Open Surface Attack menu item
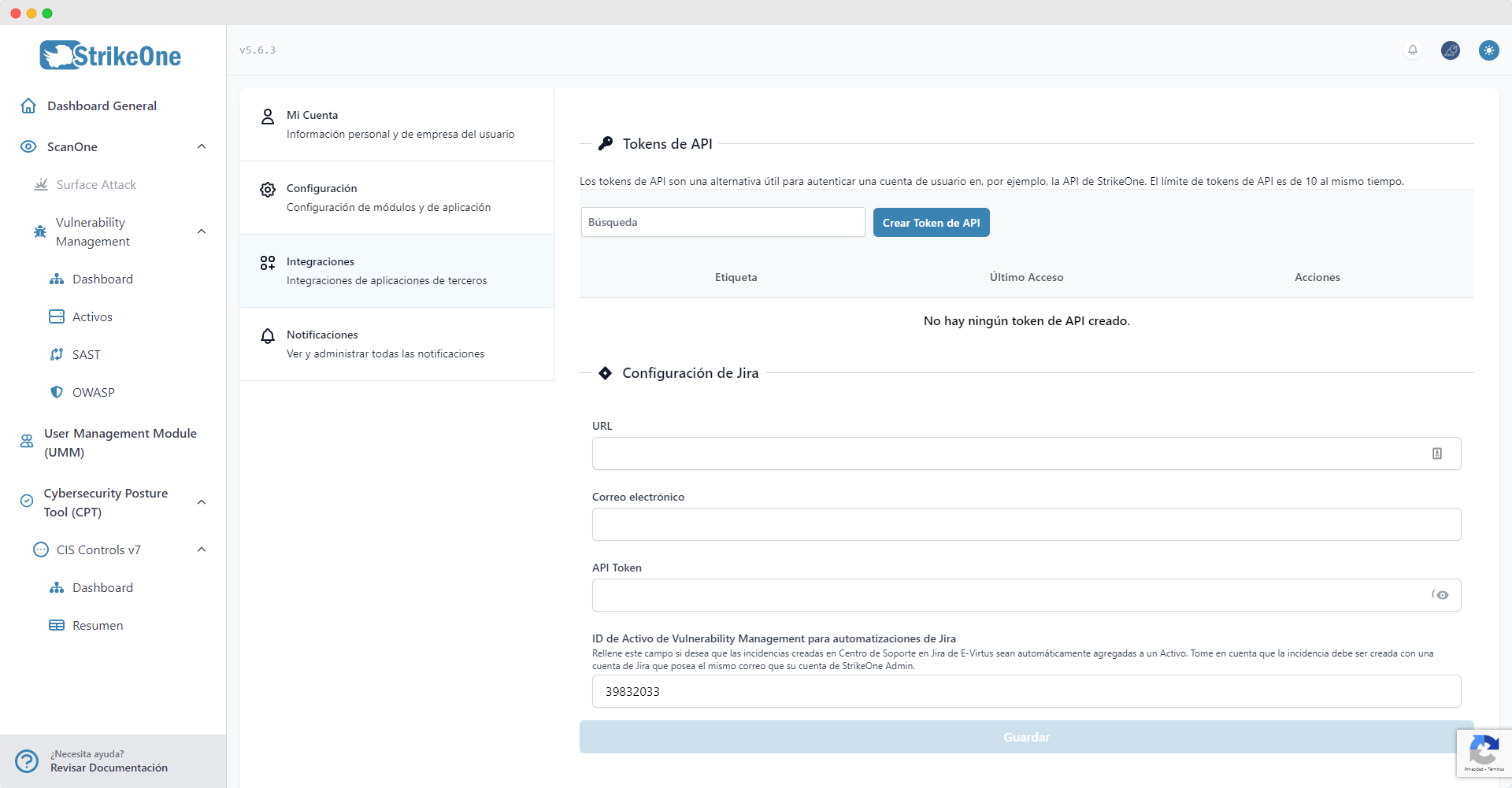Image resolution: width=1512 pixels, height=788 pixels. 96,184
